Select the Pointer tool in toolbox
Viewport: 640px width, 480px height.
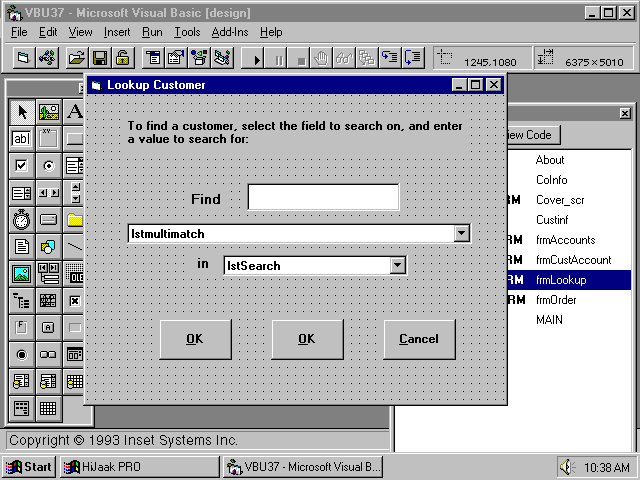click(21, 112)
